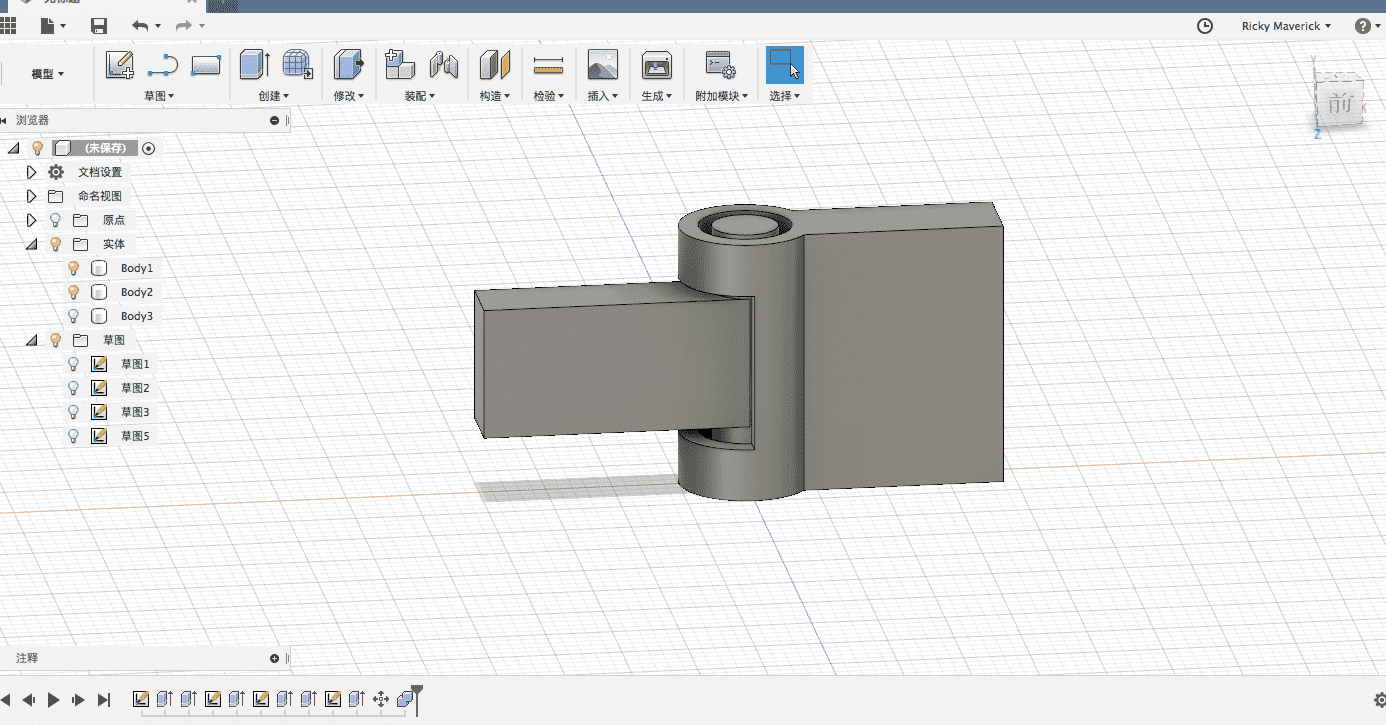This screenshot has height=725, width=1386.
Task: Open the 修改 menu
Action: click(349, 96)
